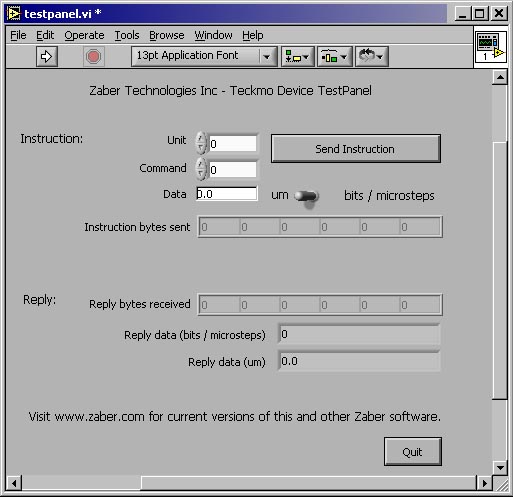The height and width of the screenshot is (497, 513).
Task: Maximize the testpanel.vi window
Action: (x=480, y=14)
